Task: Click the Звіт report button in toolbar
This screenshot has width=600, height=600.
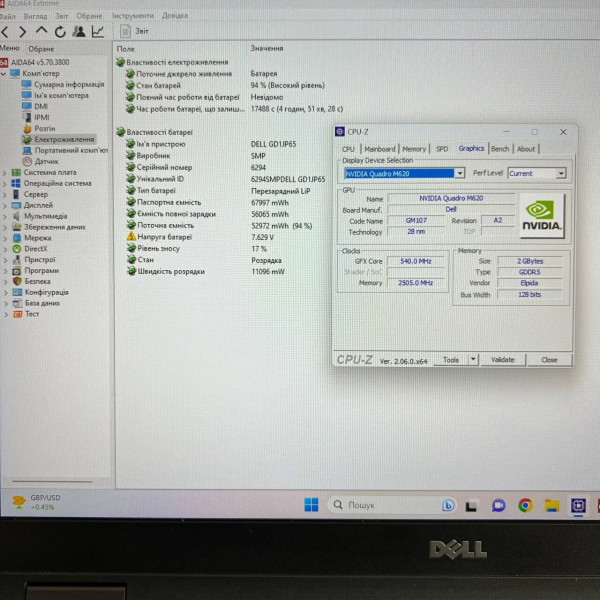Action: pyautogui.click(x=134, y=31)
